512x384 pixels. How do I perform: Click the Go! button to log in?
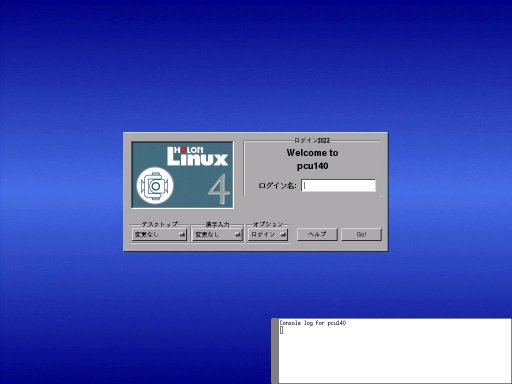click(x=361, y=234)
